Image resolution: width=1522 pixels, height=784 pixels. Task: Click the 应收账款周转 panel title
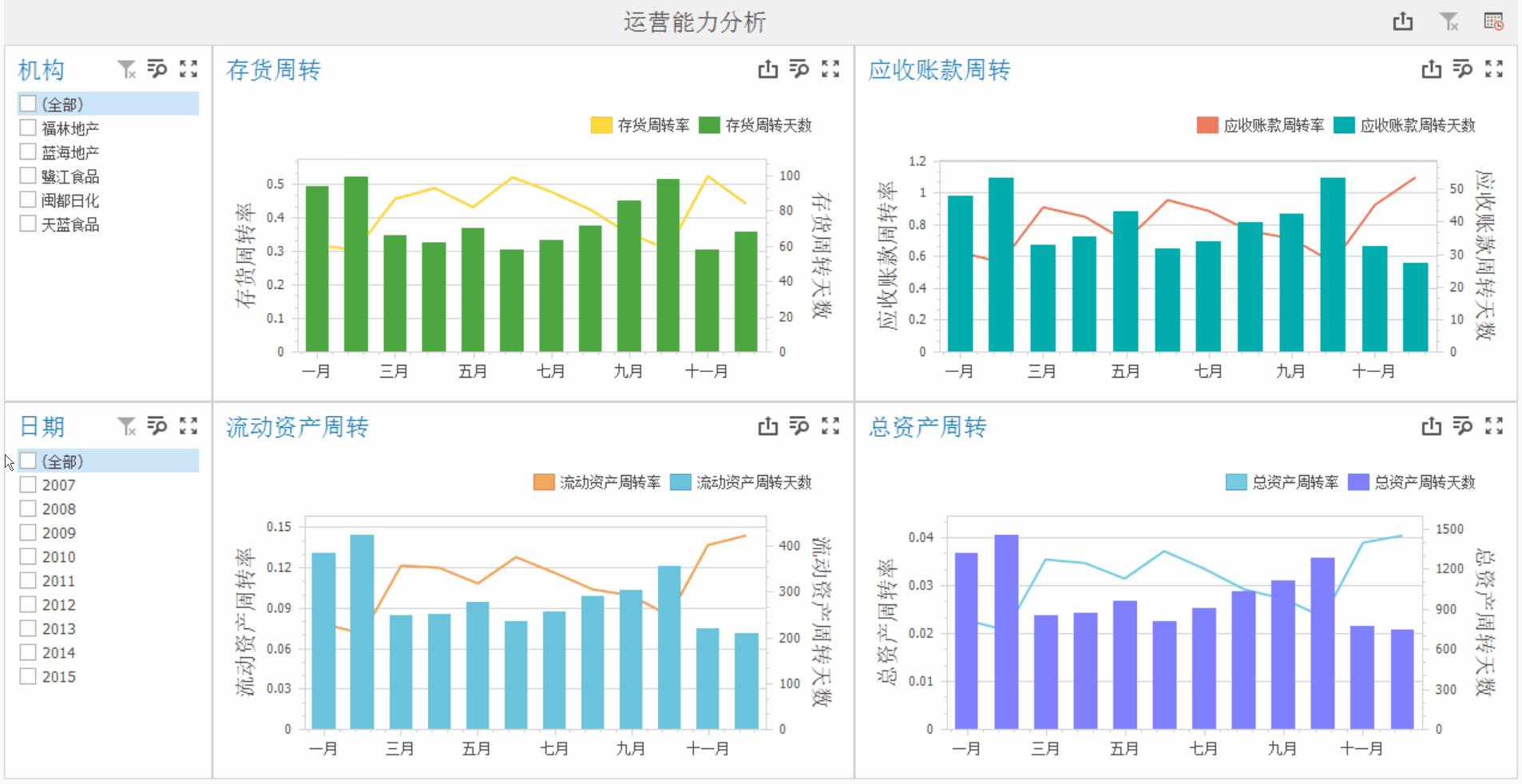pos(940,70)
